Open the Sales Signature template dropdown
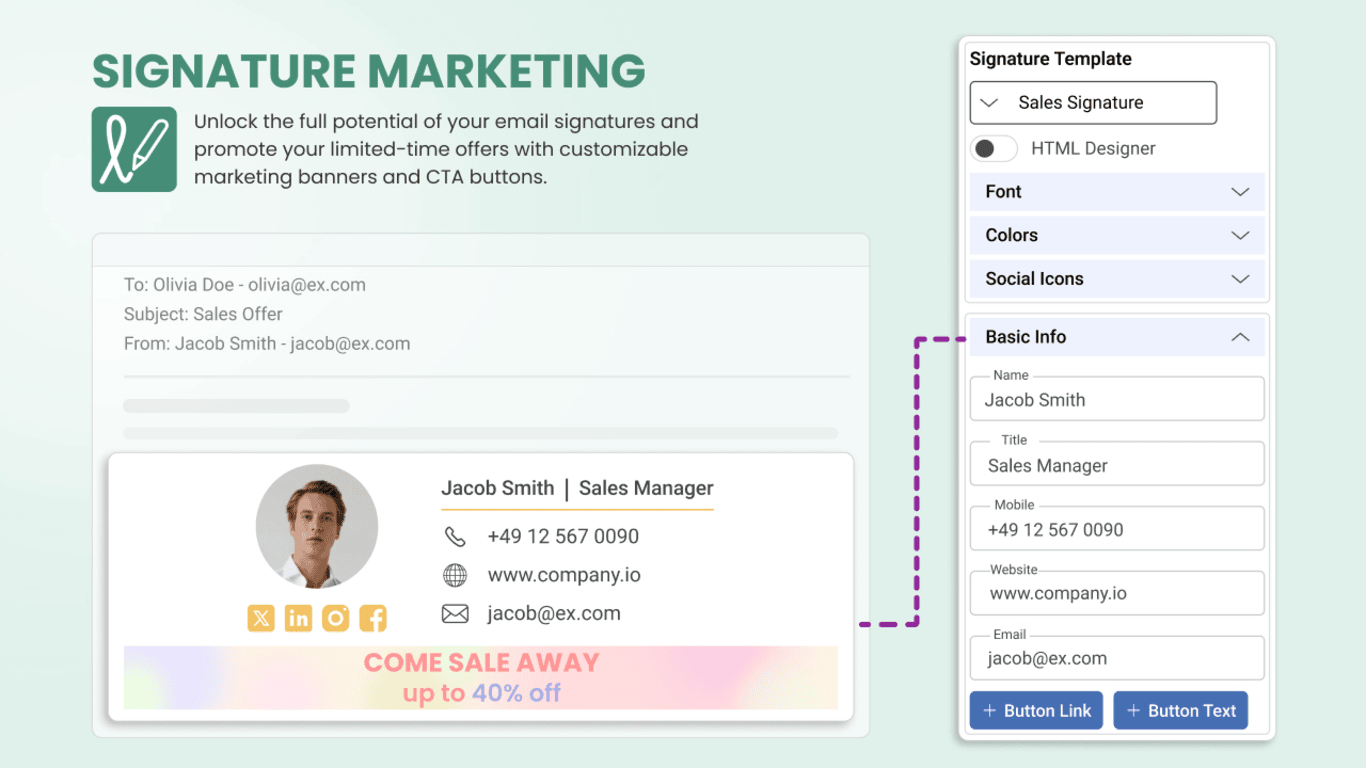Viewport: 1366px width, 768px height. tap(1093, 103)
